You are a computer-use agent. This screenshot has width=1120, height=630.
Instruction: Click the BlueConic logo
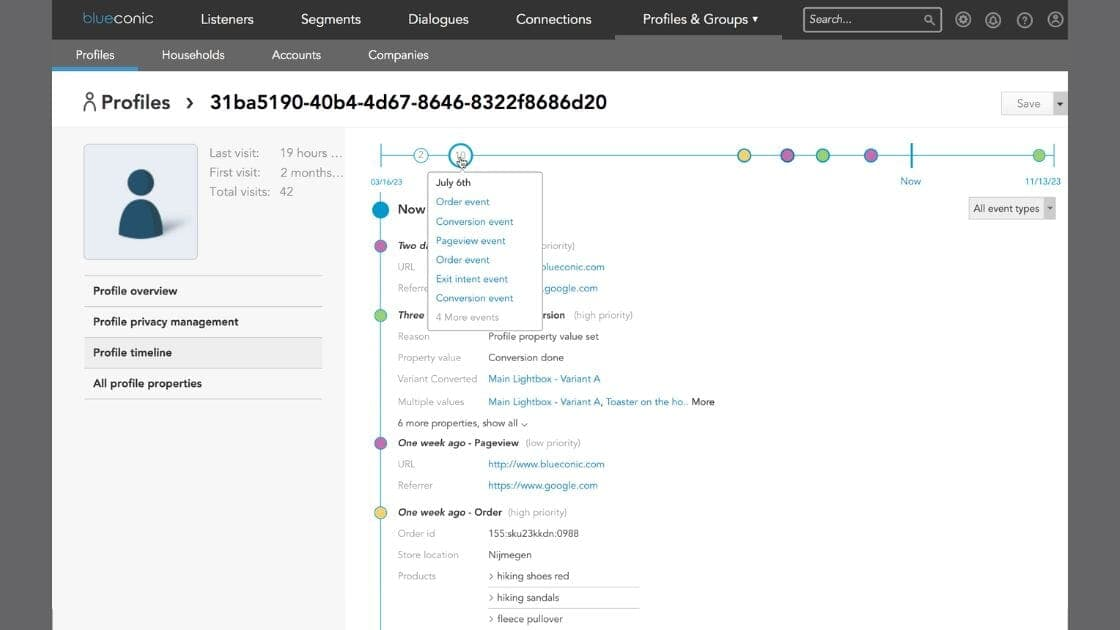(x=117, y=19)
